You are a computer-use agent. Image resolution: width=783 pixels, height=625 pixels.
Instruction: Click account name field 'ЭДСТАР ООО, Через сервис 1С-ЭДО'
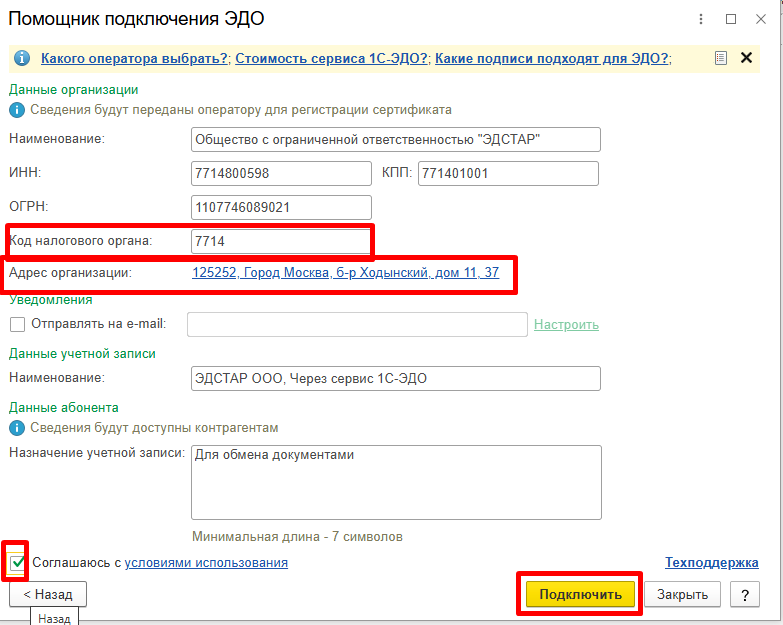395,378
